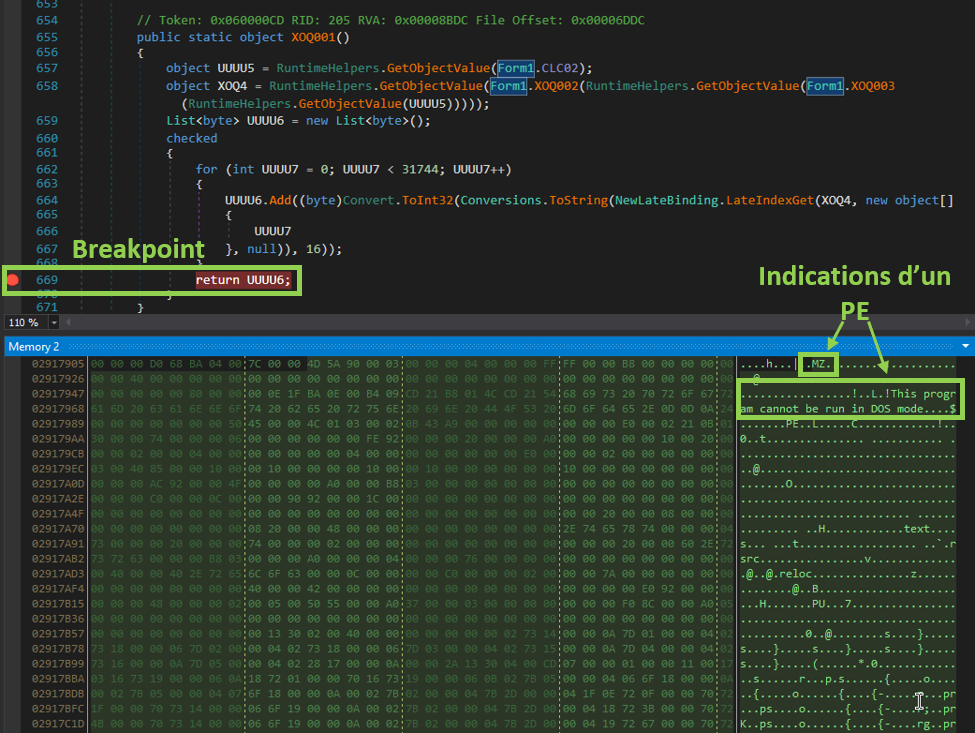Select memory address row 02917B99
This screenshot has width=975, height=733.
(x=57, y=663)
